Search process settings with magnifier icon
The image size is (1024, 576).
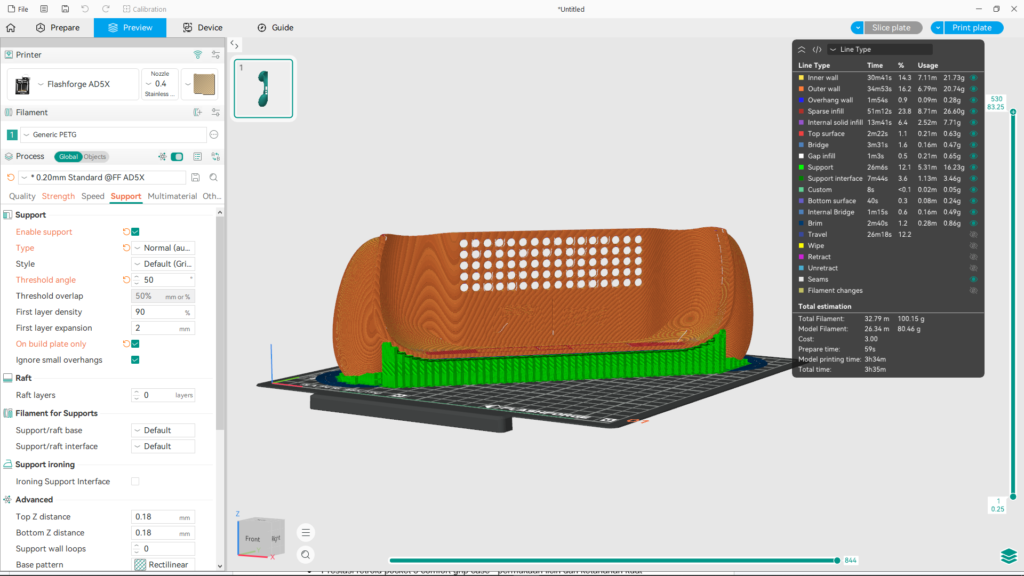tap(214, 177)
